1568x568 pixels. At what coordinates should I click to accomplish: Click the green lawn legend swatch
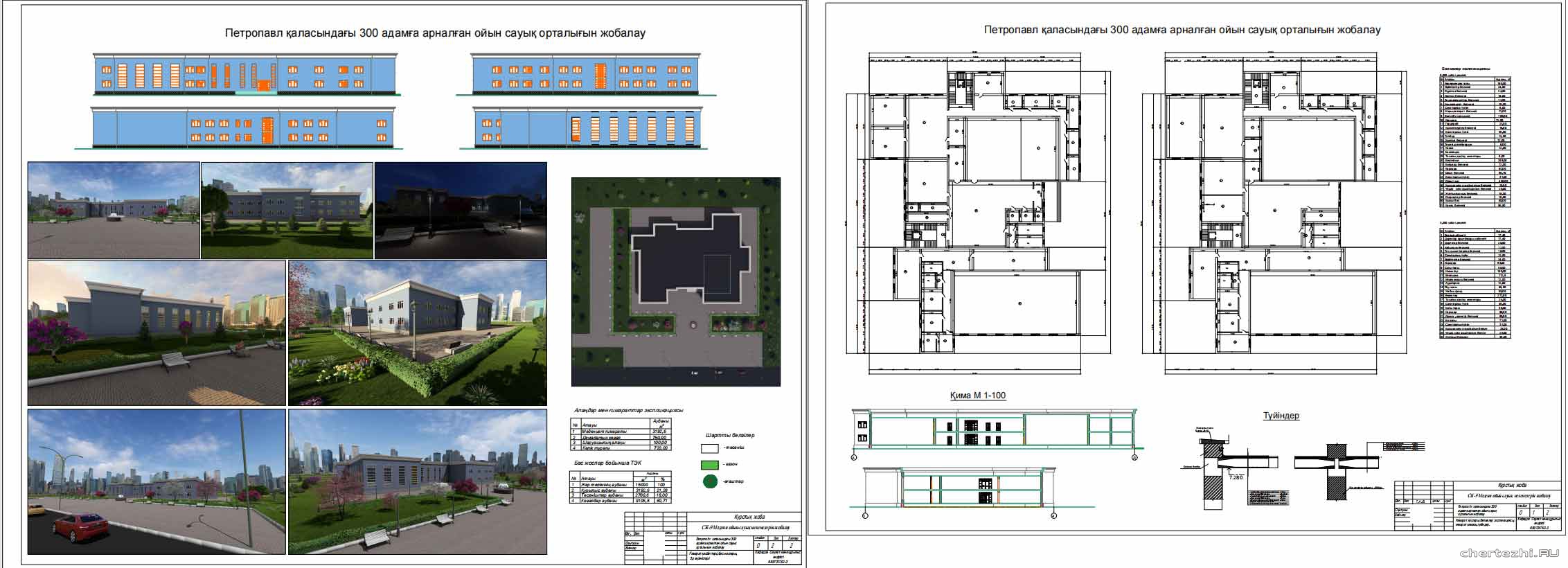point(711,465)
